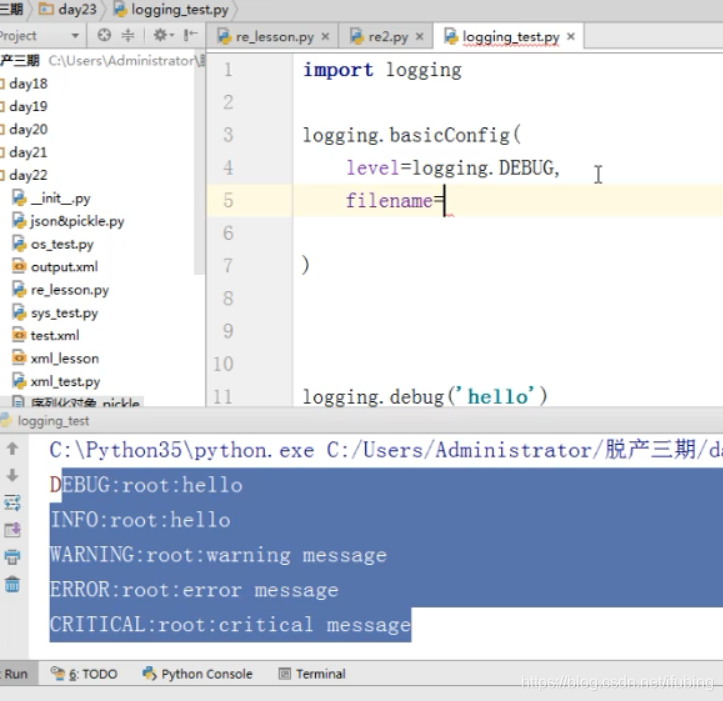Click the logging.debug('hello') line
The height and width of the screenshot is (701, 723).
(x=424, y=397)
